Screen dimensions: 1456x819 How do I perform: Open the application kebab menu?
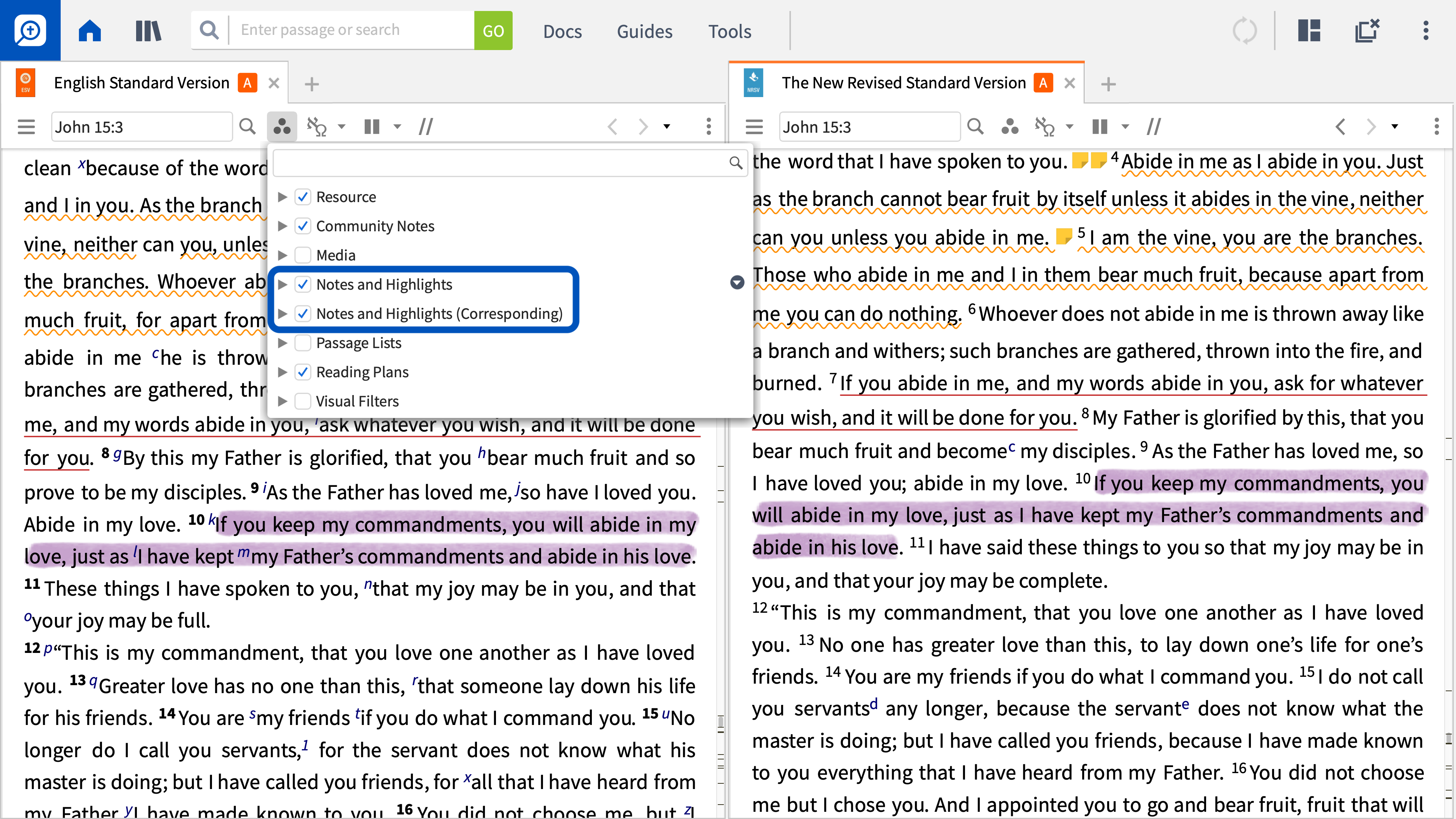(x=1426, y=30)
